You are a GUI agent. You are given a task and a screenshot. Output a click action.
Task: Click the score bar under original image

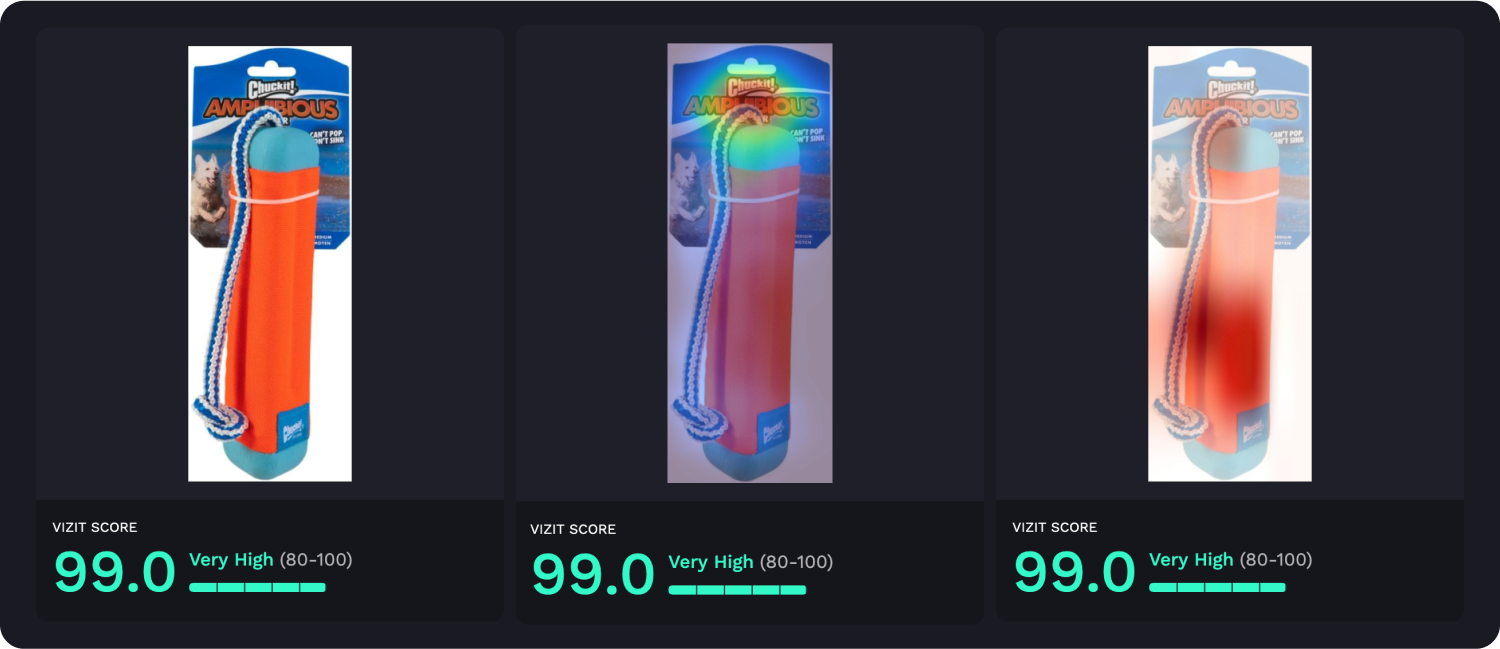coord(257,587)
